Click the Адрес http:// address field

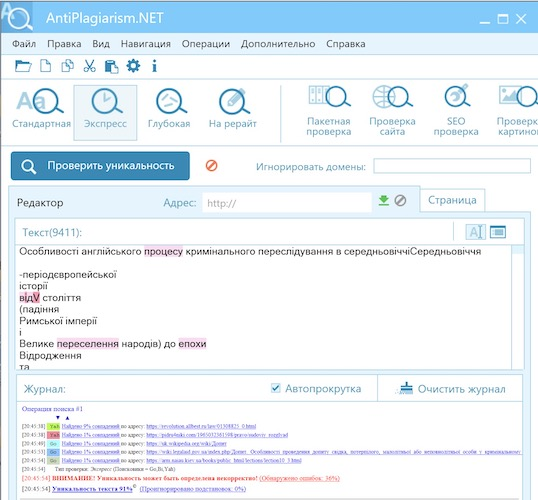(287, 203)
